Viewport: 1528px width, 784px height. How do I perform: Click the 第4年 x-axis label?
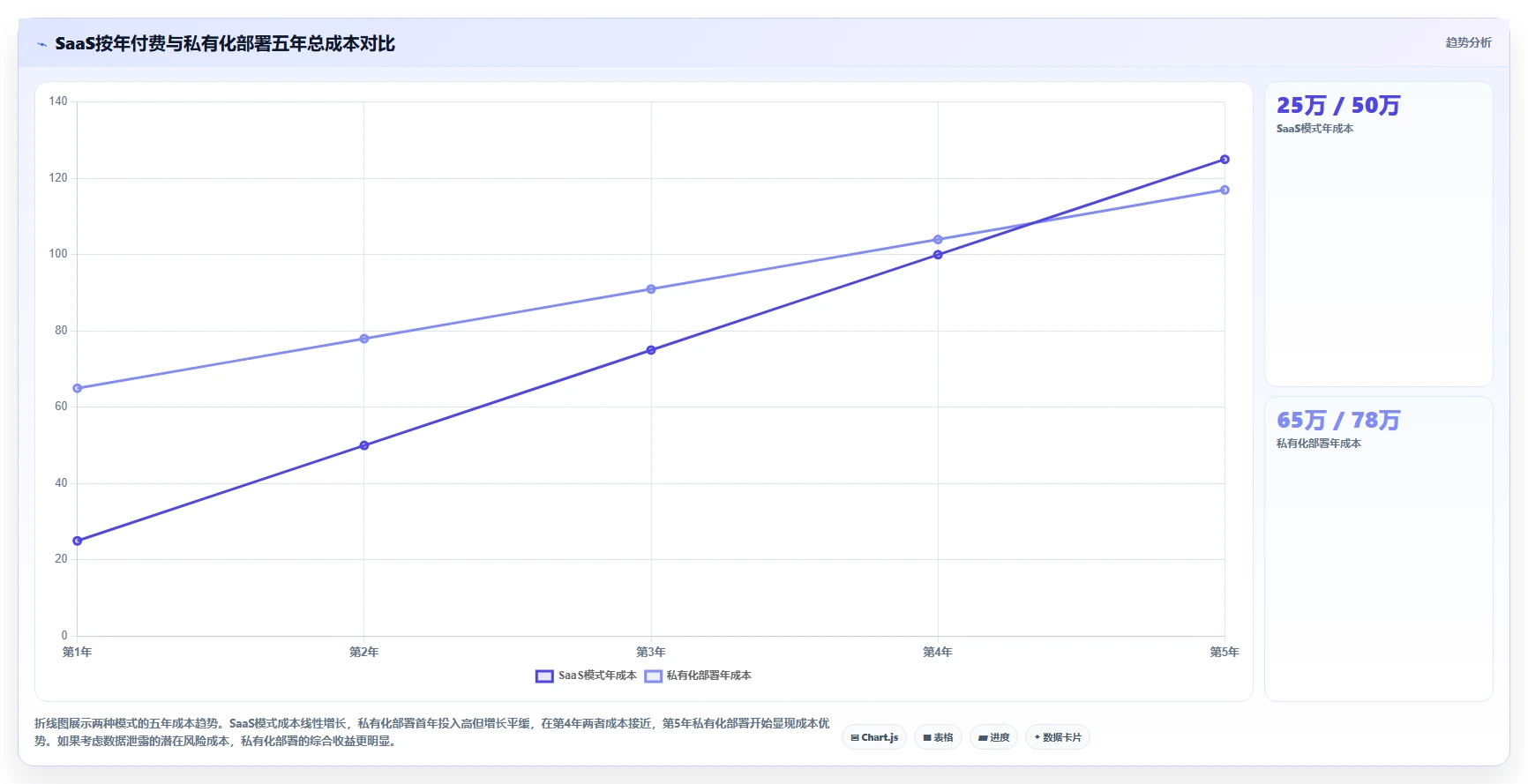click(938, 653)
